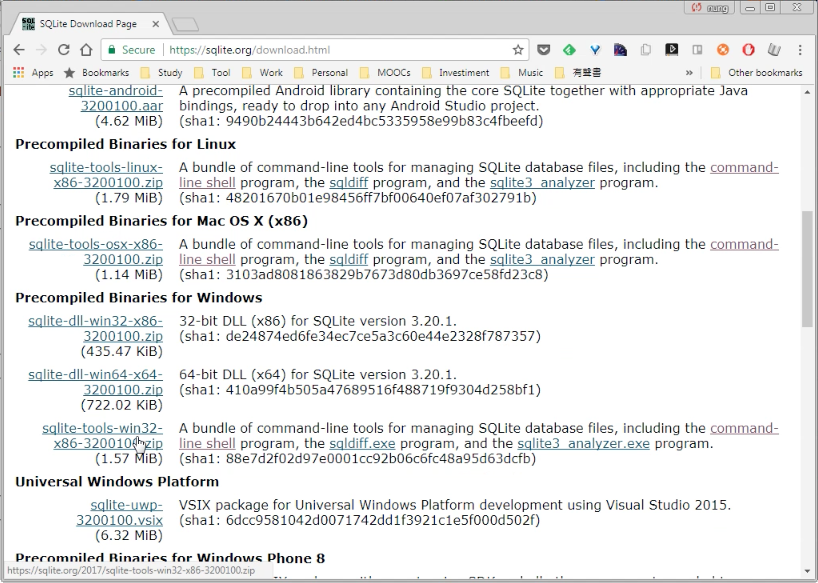Download sqlite-dll-win32-x86-3200100.zip
Screen dimensions: 818x583
click(x=95, y=328)
